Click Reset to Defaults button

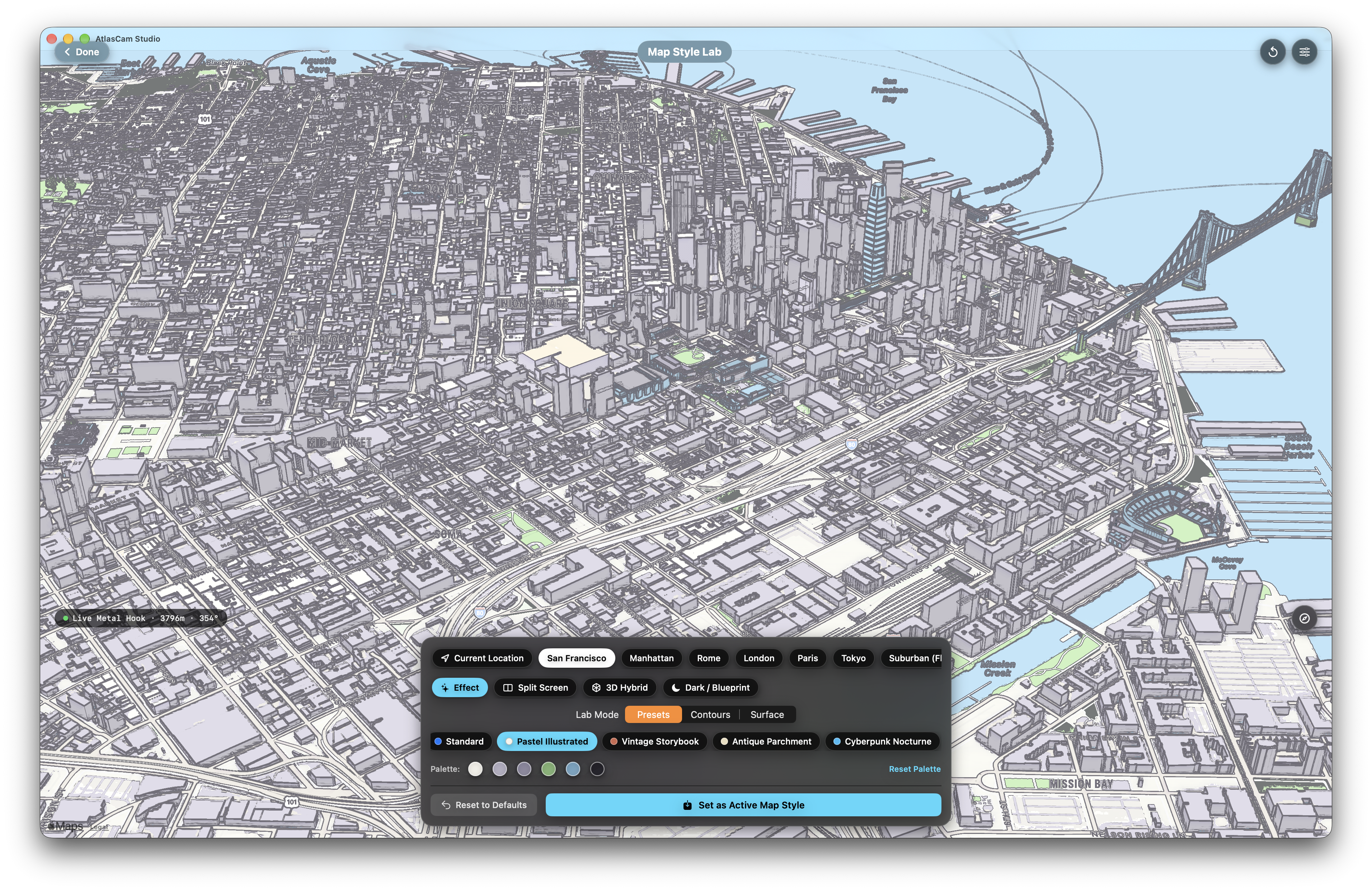pos(484,804)
